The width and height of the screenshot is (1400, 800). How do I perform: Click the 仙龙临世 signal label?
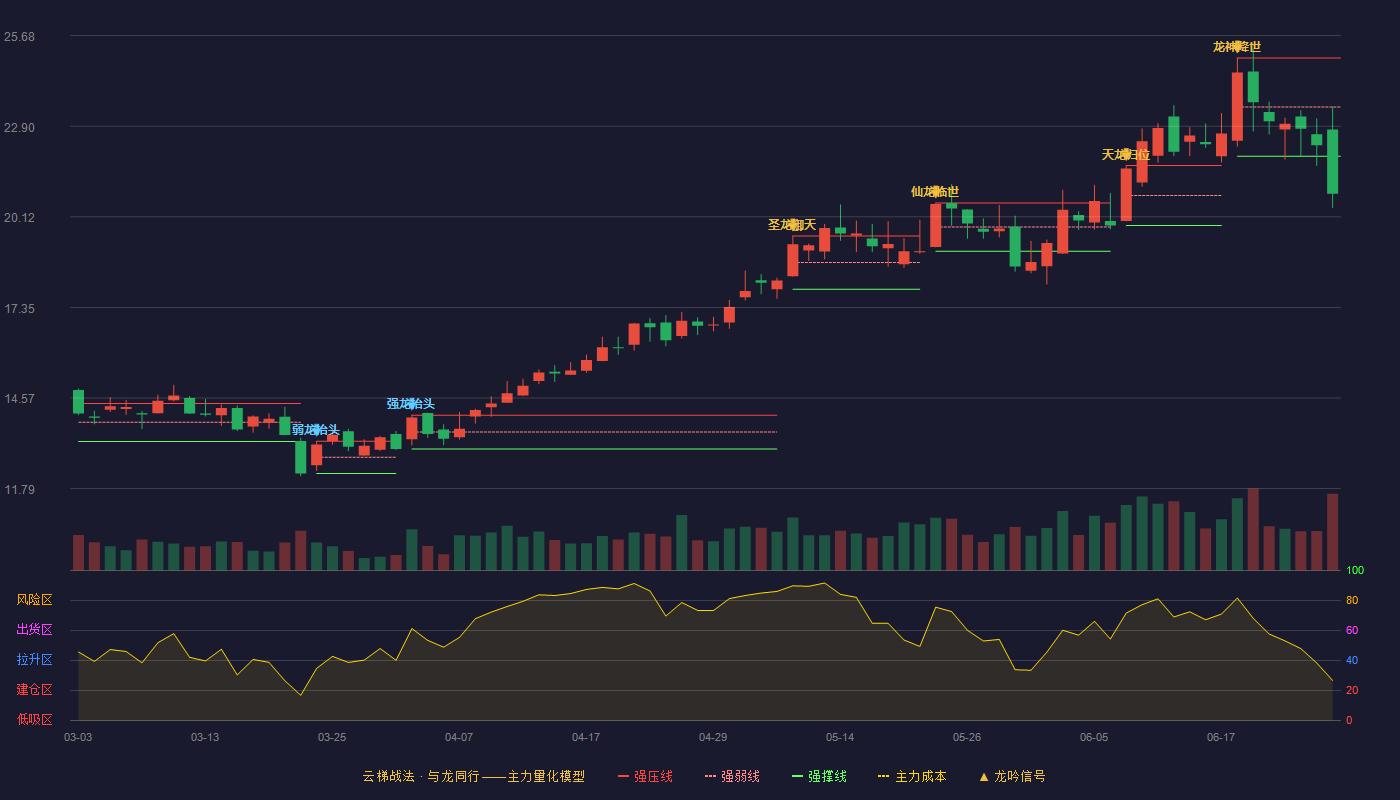935,192
